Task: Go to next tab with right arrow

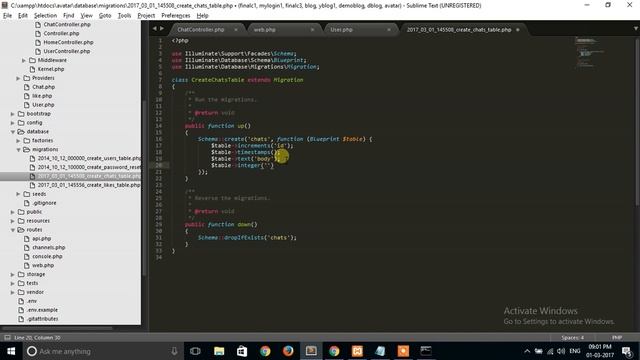Action: tap(162, 29)
